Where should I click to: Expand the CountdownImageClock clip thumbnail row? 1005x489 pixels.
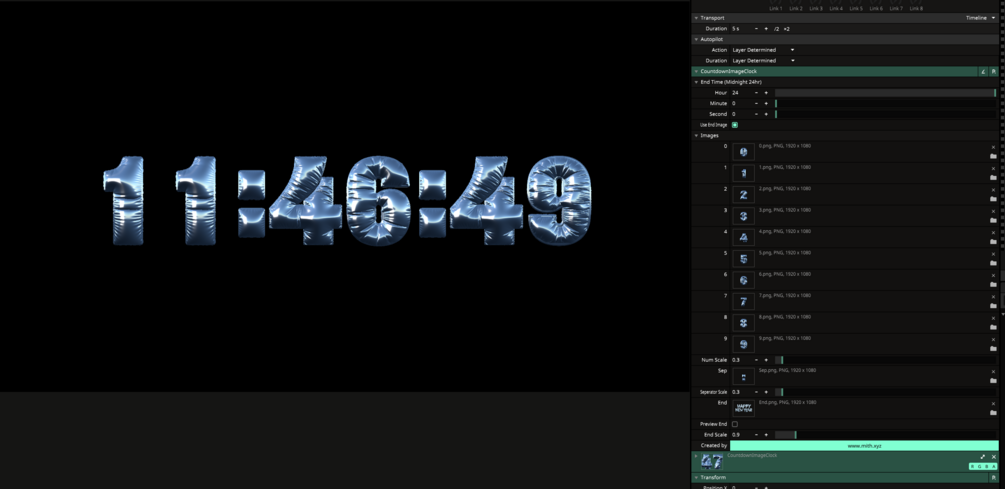(x=696, y=456)
